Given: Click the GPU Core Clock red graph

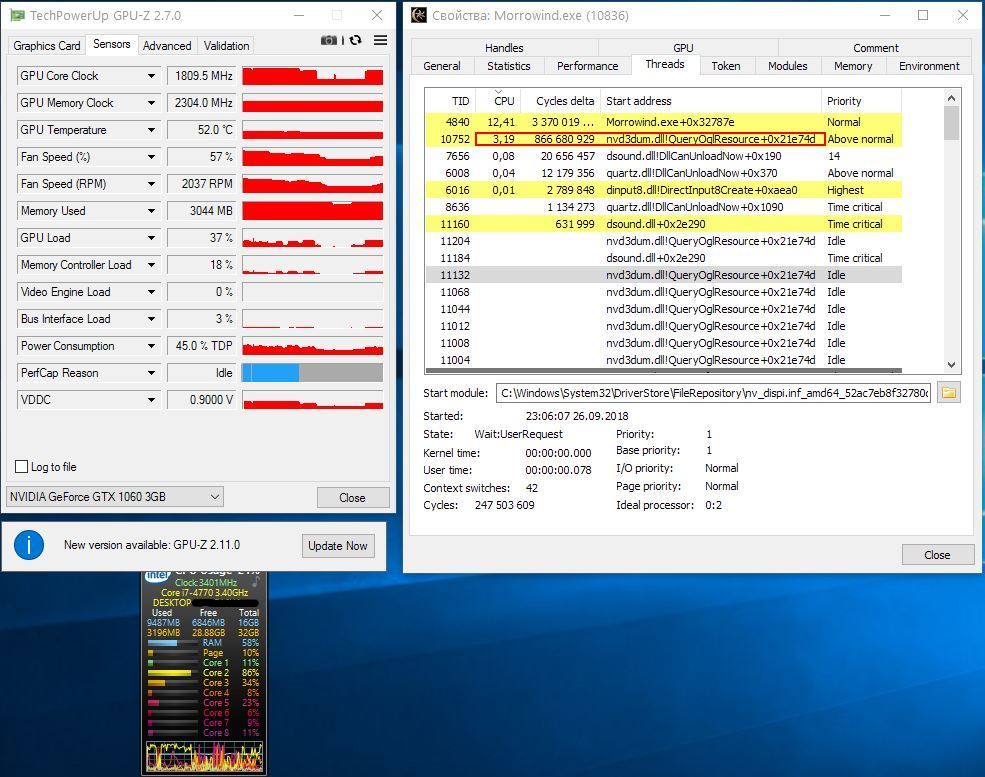Looking at the screenshot, I should 312,75.
